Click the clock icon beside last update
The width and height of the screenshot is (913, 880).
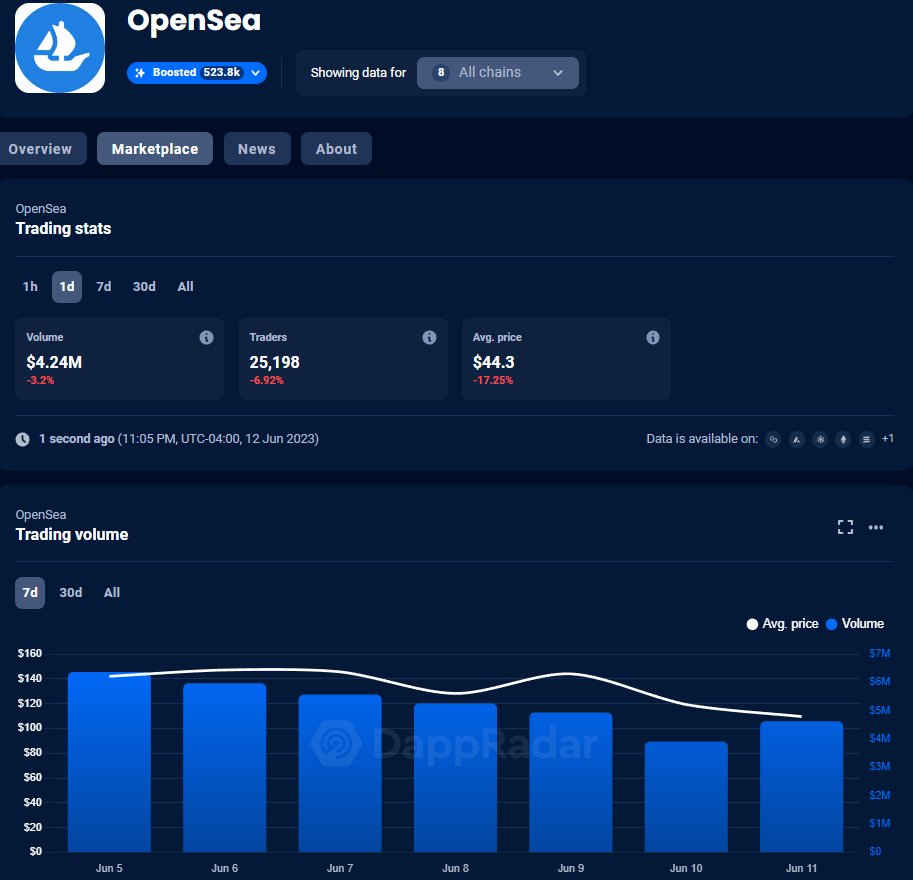coord(22,439)
